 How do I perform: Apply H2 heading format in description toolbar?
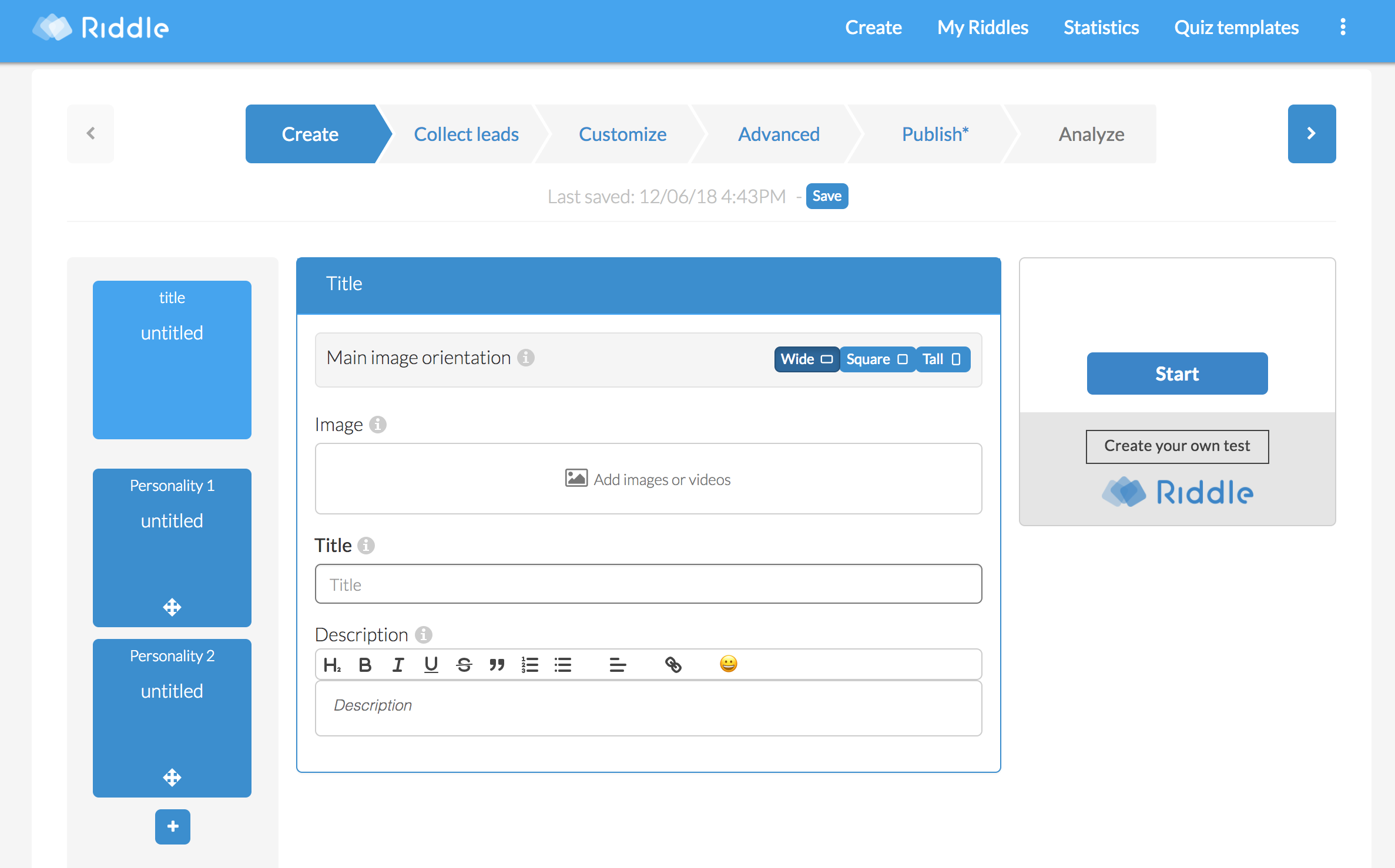tap(332, 664)
